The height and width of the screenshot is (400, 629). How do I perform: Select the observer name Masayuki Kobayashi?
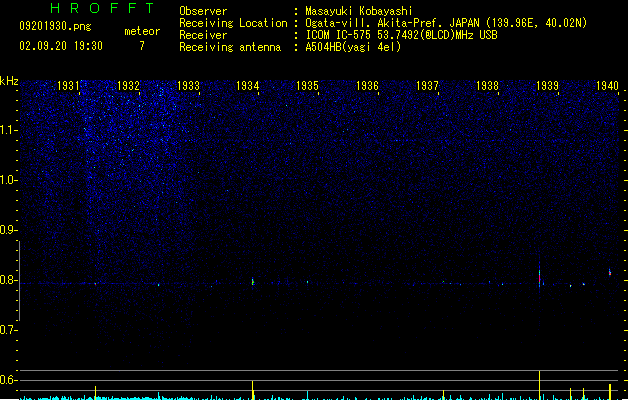[x=359, y=11]
